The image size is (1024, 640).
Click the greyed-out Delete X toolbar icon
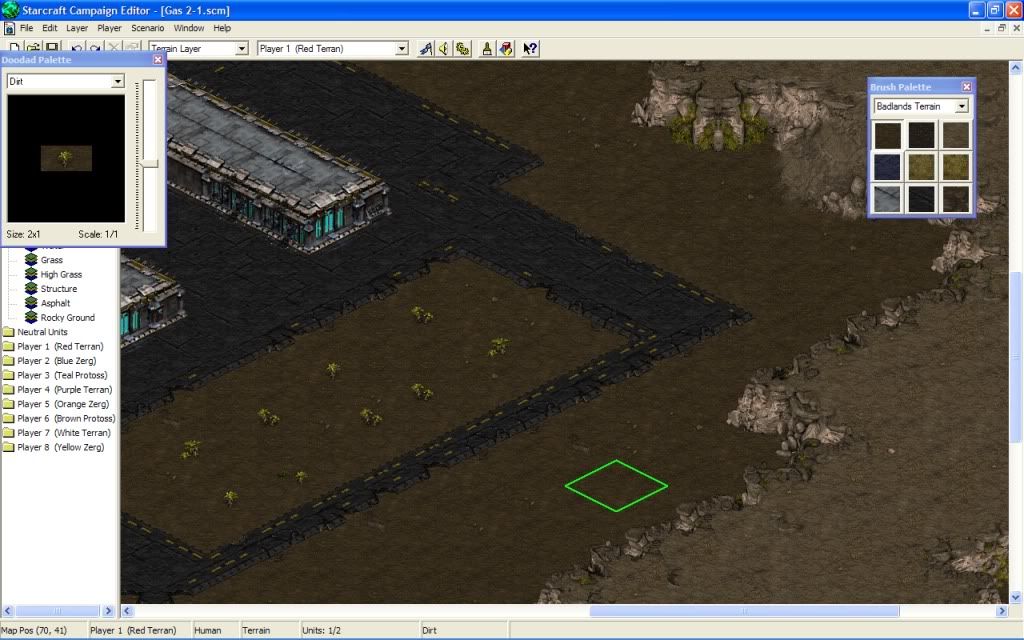[x=114, y=48]
